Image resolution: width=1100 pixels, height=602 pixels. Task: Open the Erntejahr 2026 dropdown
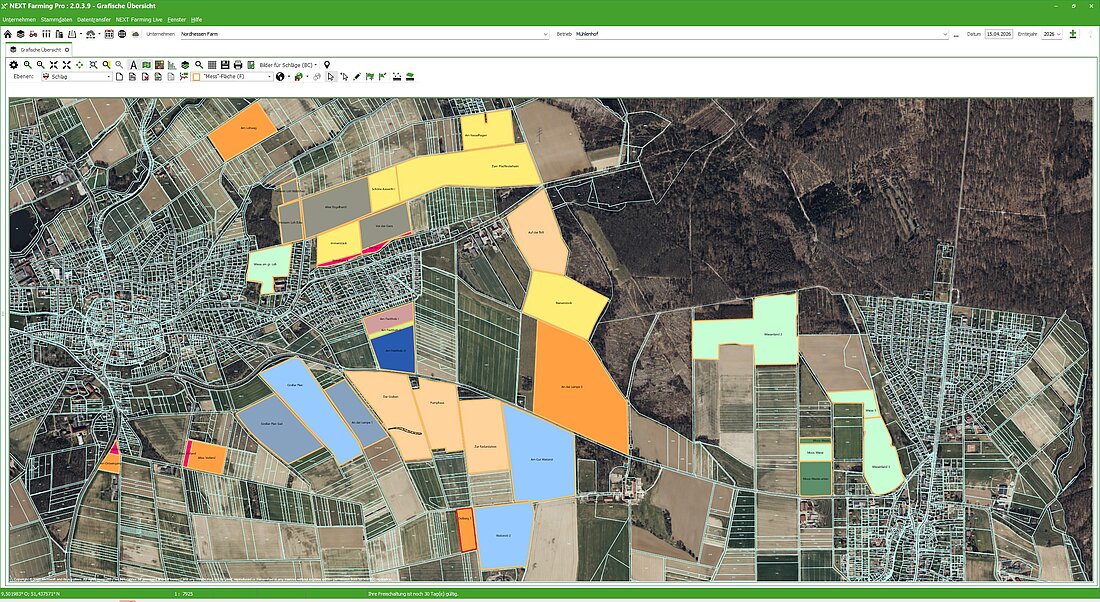[1051, 34]
